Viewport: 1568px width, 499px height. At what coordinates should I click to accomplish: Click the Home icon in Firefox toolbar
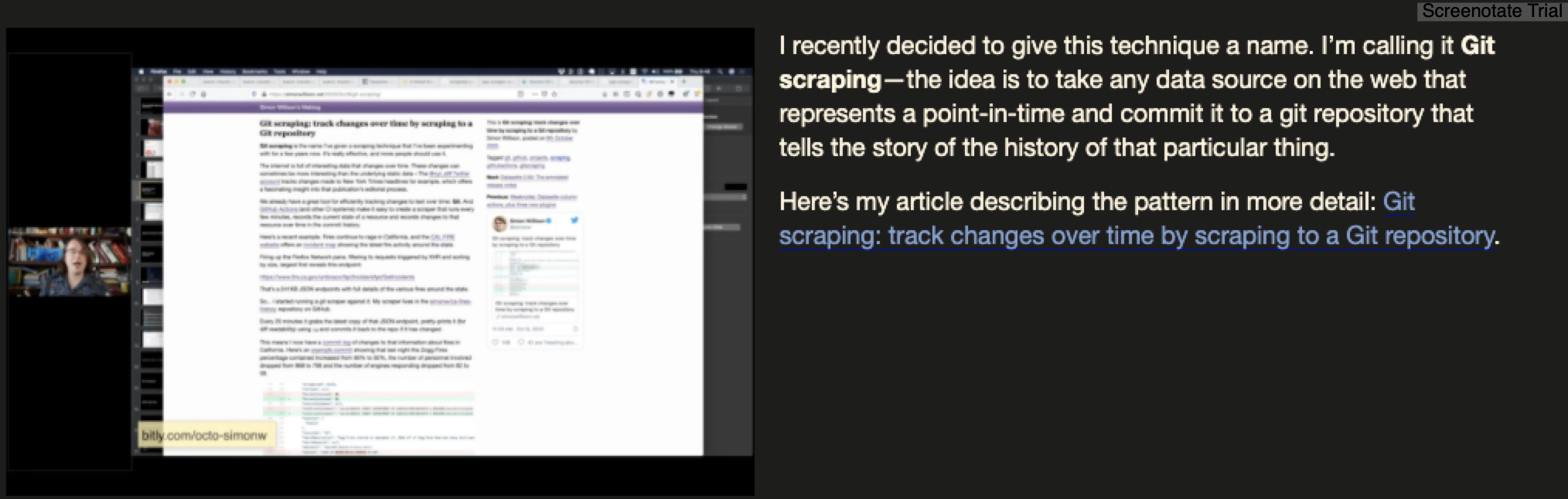point(203,94)
